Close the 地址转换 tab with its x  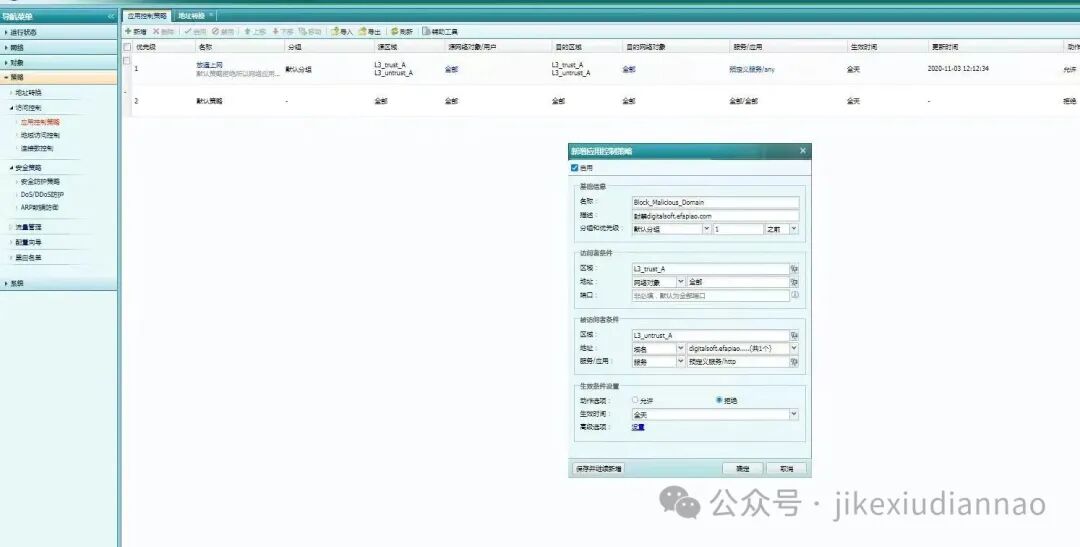[x=211, y=14]
